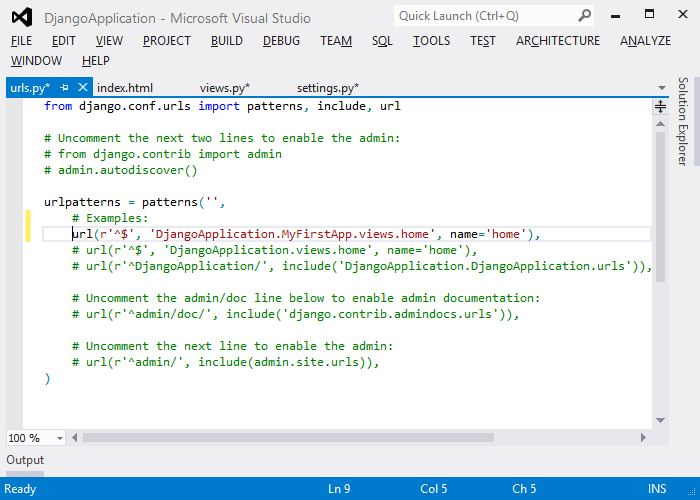
Task: Open the SQL menu
Action: 382,41
